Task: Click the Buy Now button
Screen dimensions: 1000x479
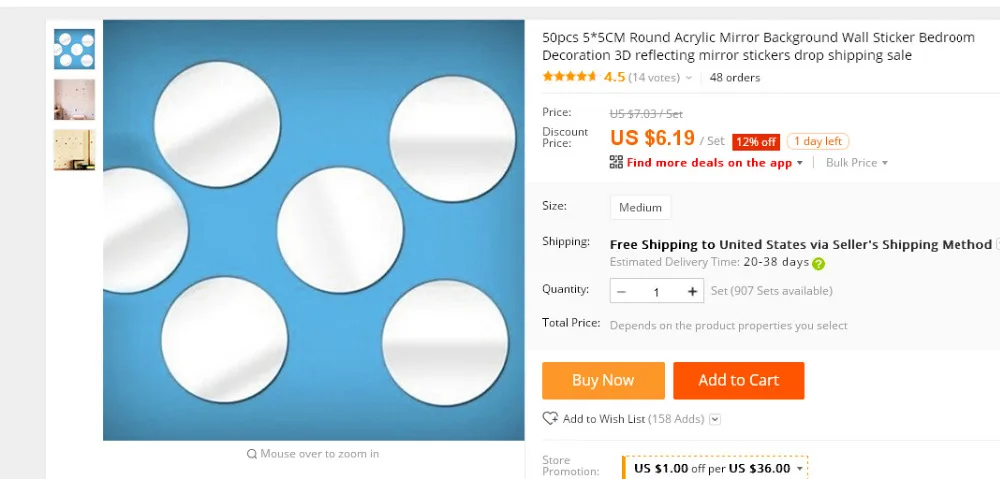Action: click(x=603, y=381)
